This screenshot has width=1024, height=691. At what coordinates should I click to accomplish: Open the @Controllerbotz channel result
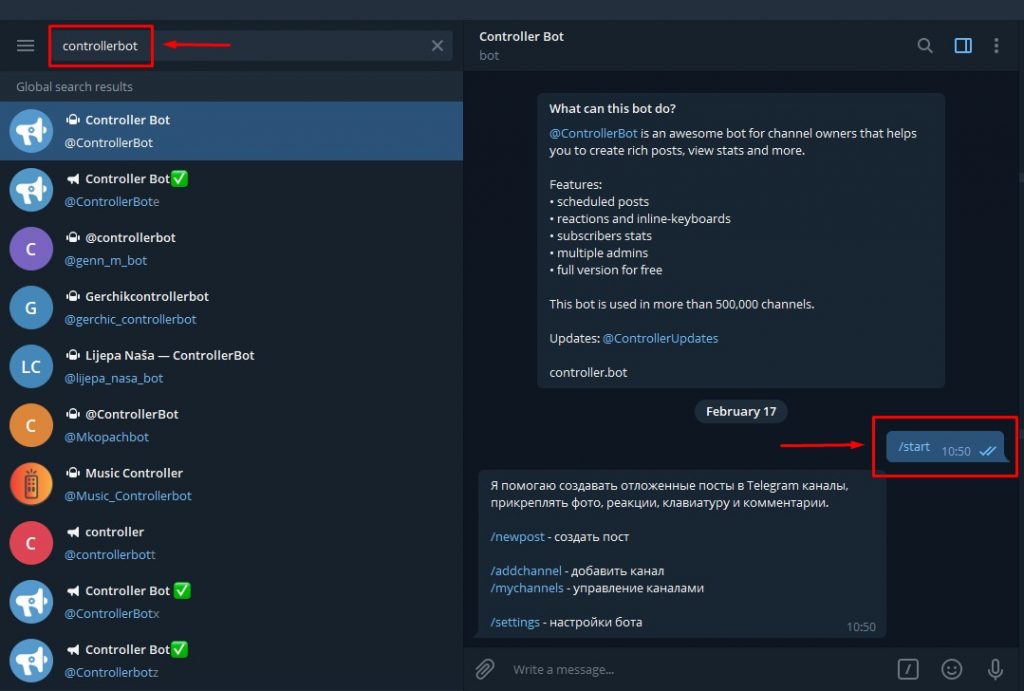click(x=231, y=660)
